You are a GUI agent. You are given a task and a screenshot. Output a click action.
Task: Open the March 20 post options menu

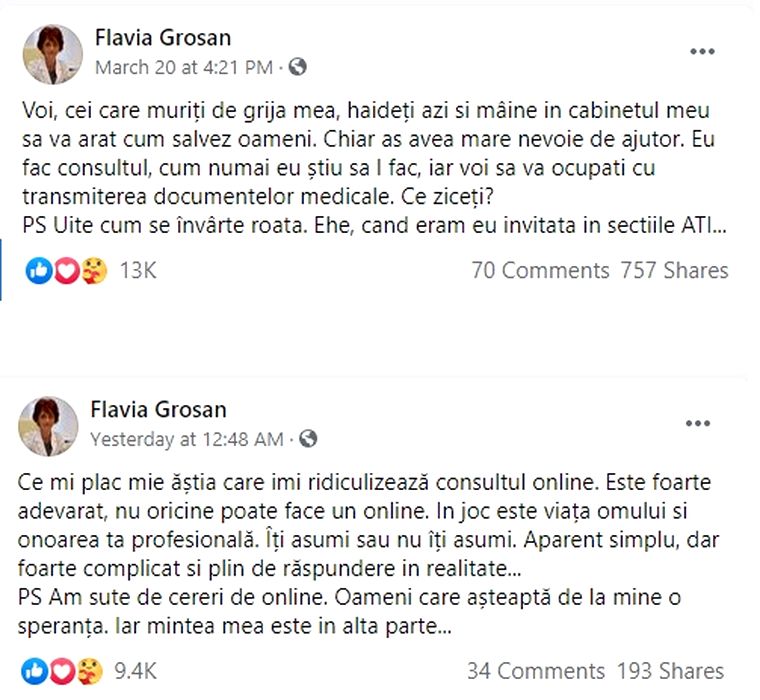[703, 52]
